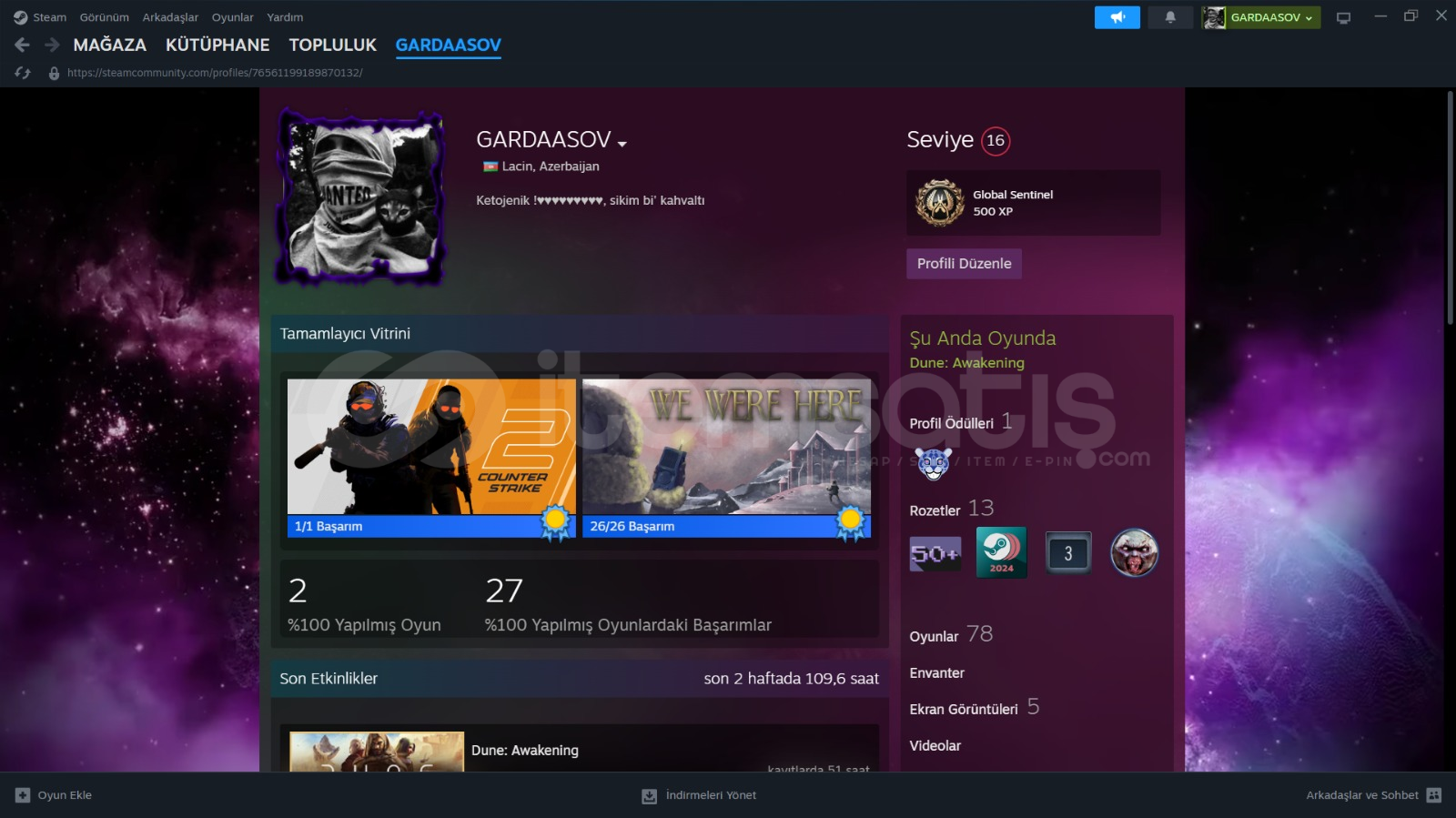Viewport: 1456px width, 818px height.
Task: Open the announcements megaphone button
Action: 1117,17
